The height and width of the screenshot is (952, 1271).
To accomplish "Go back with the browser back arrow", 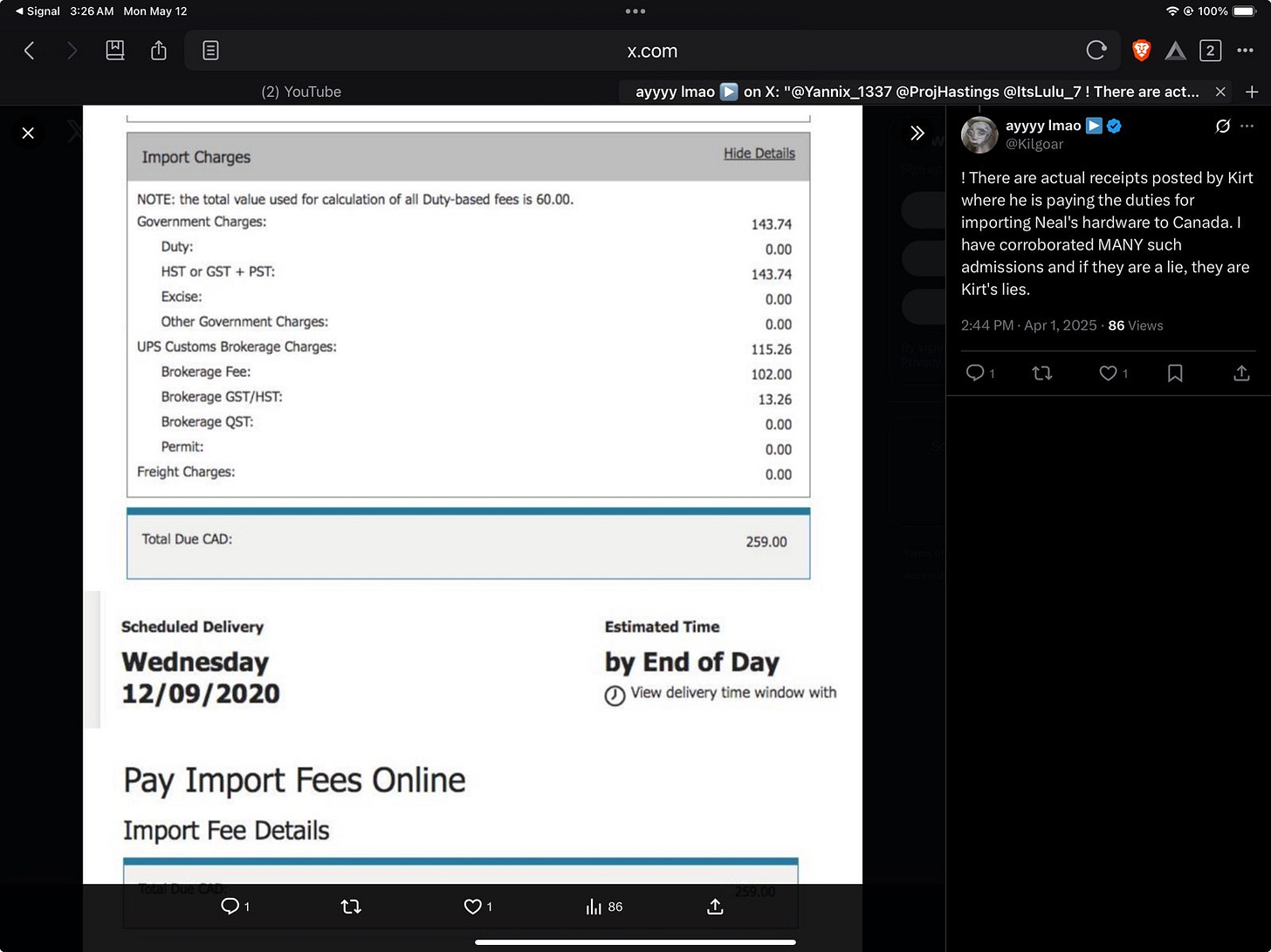I will 30,51.
